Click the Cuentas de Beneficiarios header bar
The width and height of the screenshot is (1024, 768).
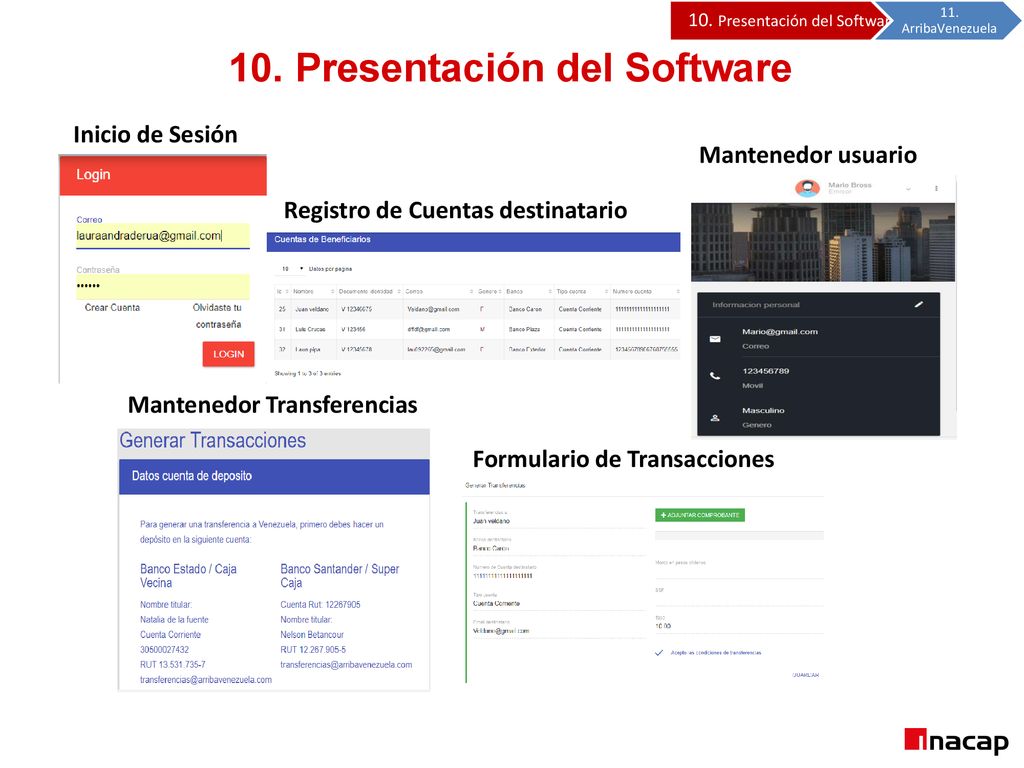[473, 241]
